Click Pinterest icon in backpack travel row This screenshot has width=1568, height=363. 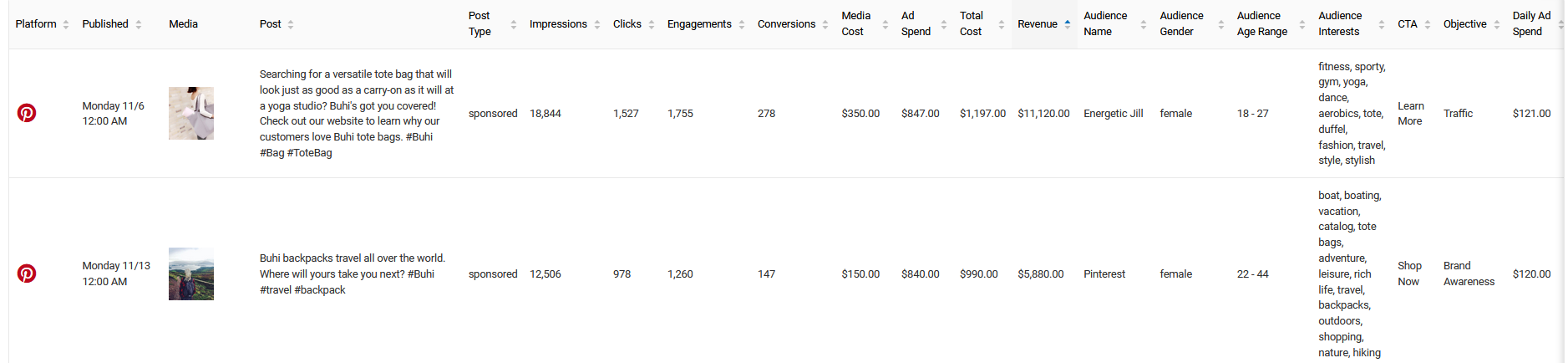coord(27,274)
